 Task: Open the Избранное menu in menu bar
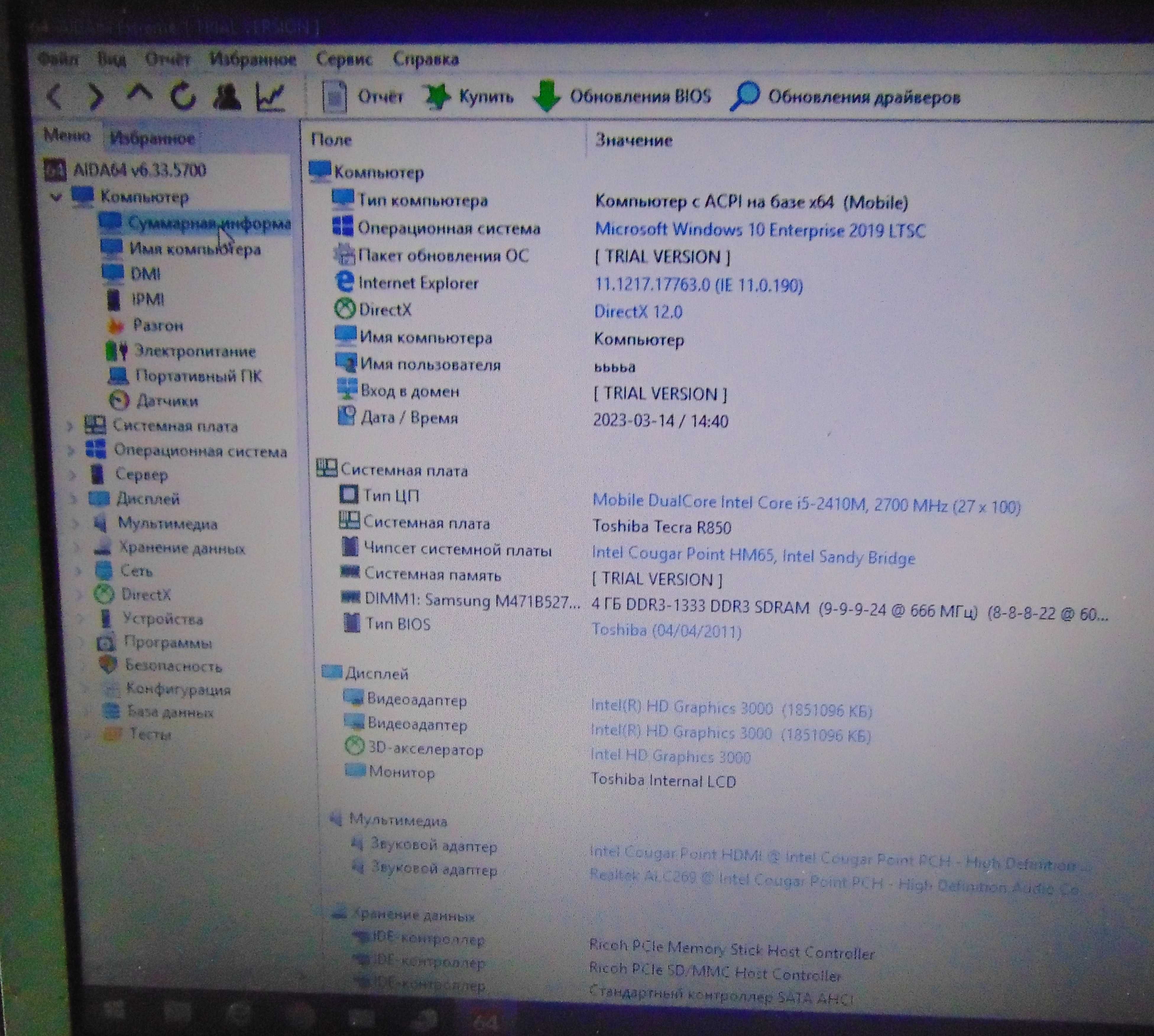tap(253, 59)
